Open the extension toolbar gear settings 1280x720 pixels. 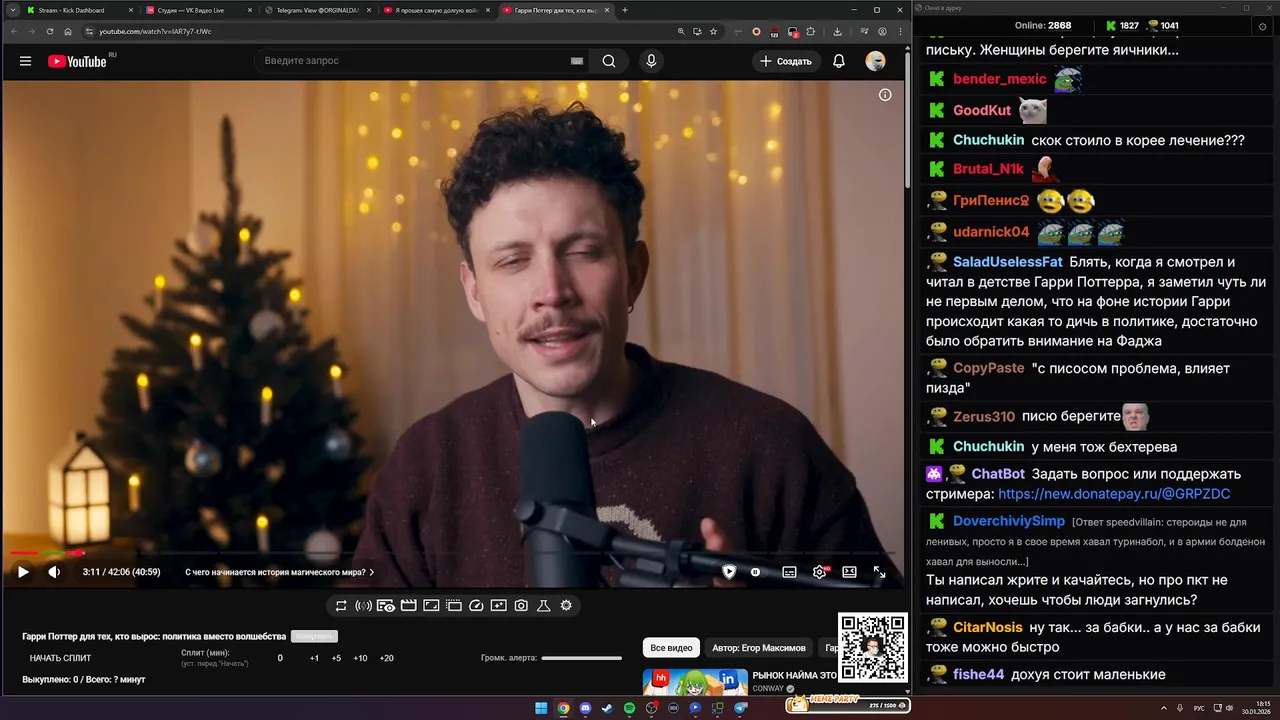566,606
